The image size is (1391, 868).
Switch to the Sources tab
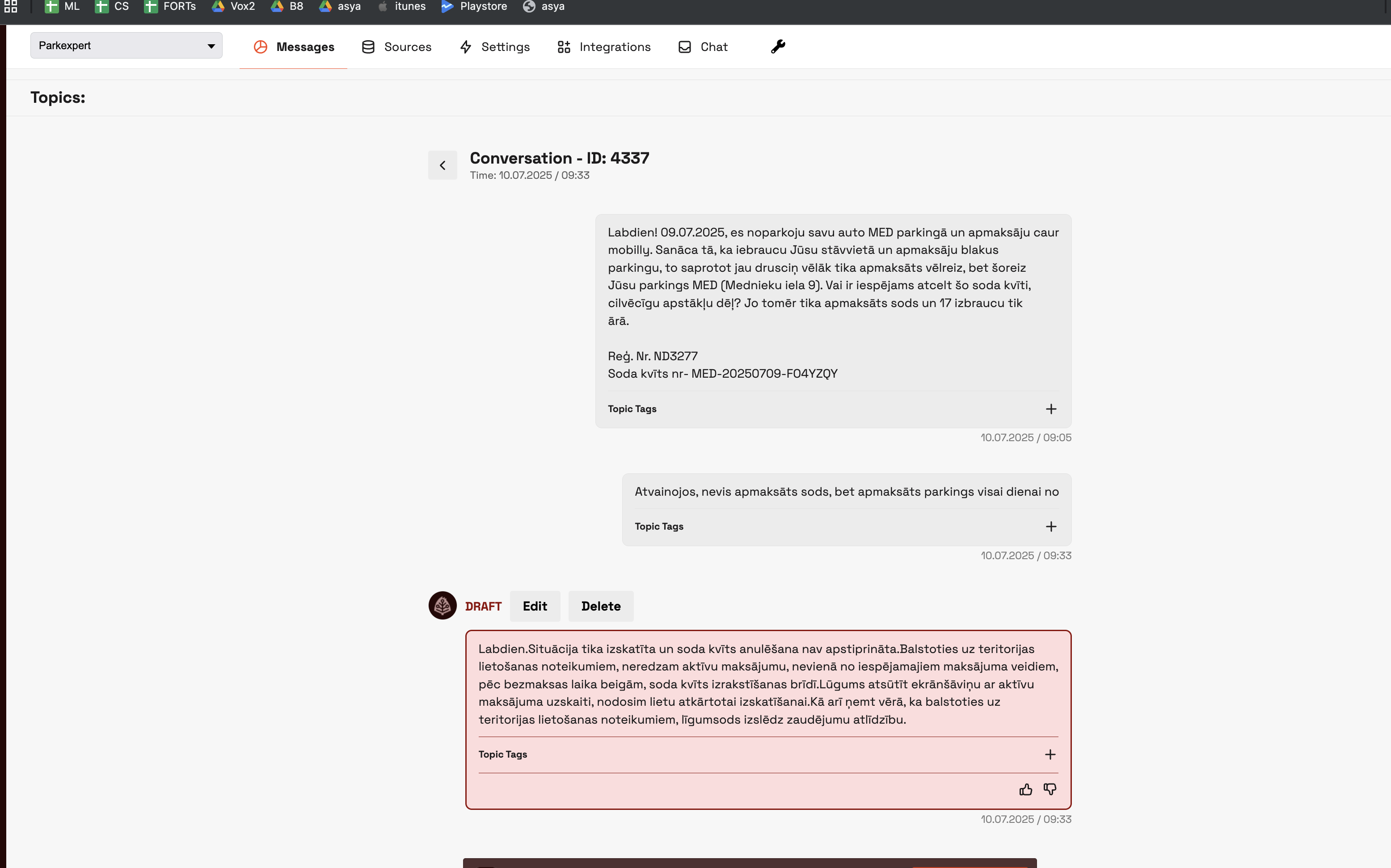[x=396, y=47]
